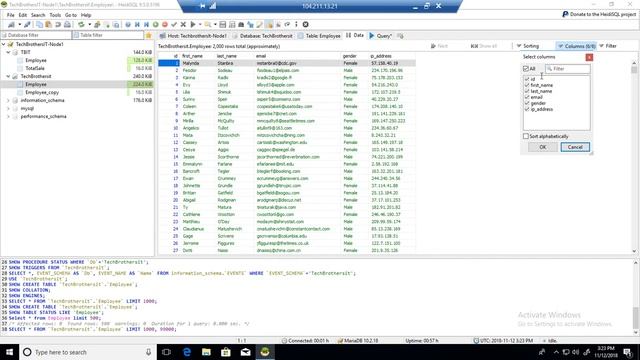The width and height of the screenshot is (640, 360).
Task: Uncheck the email column checkbox
Action: click(527, 97)
